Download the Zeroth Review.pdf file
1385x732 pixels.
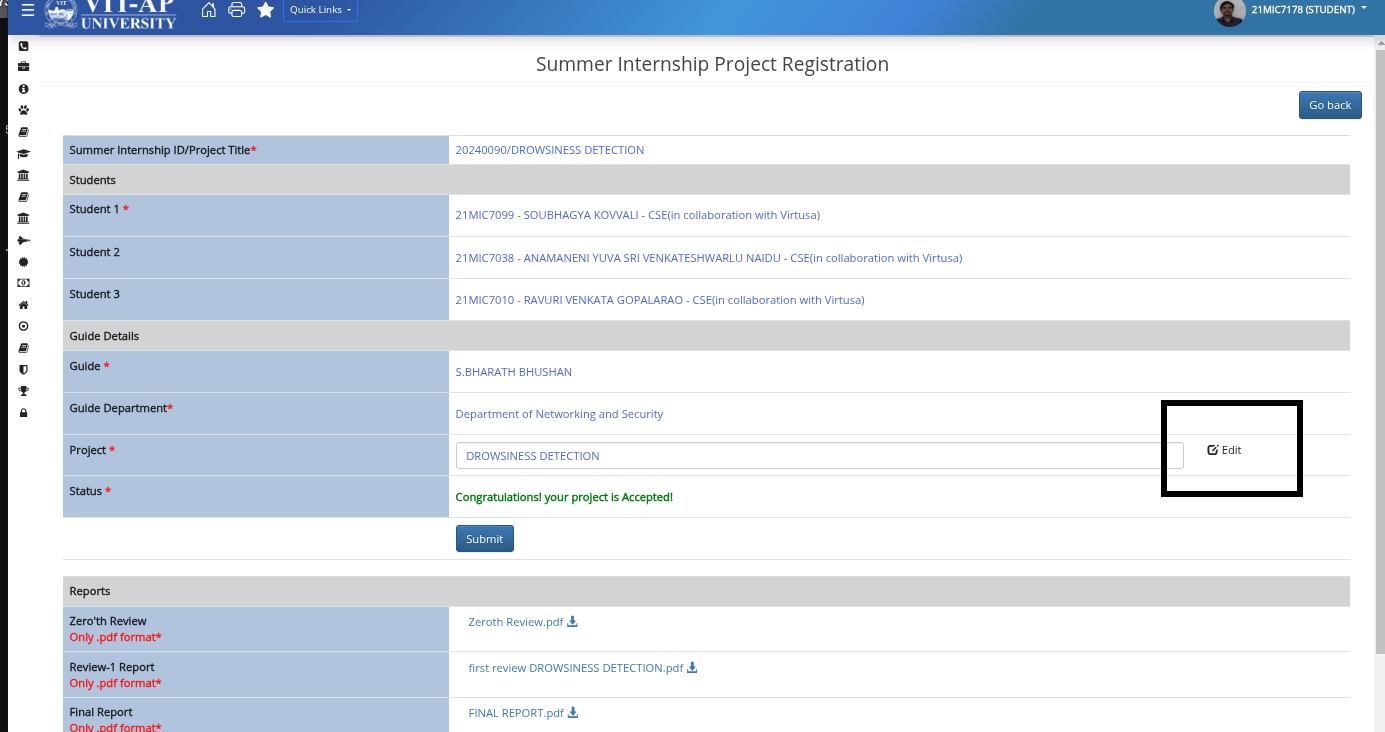(572, 622)
